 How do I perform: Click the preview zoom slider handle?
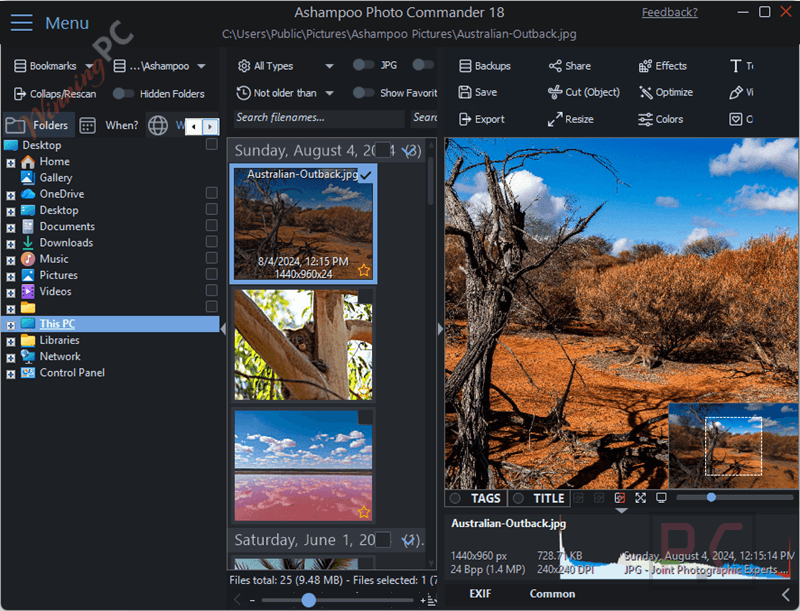coord(711,497)
